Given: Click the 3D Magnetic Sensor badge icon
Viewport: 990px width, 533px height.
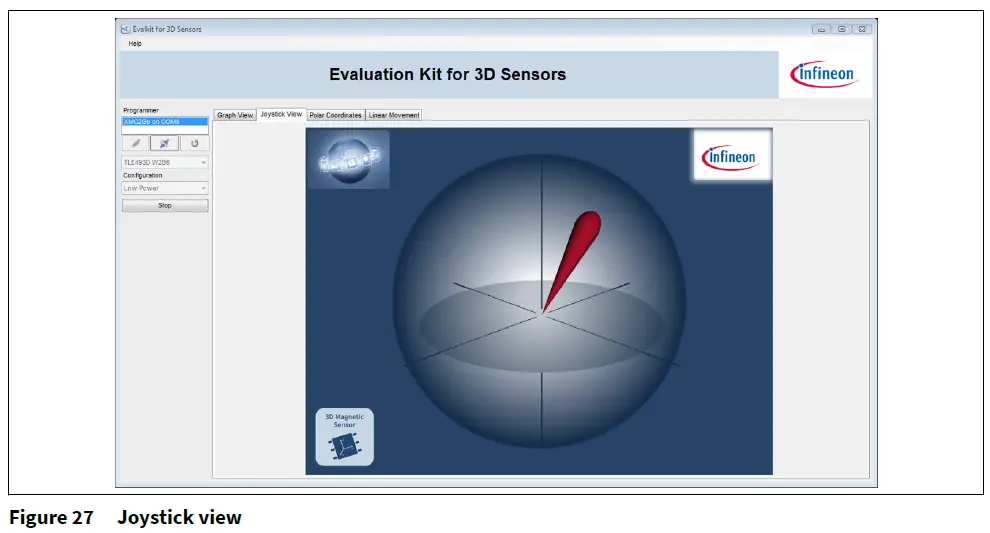Looking at the screenshot, I should [345, 437].
